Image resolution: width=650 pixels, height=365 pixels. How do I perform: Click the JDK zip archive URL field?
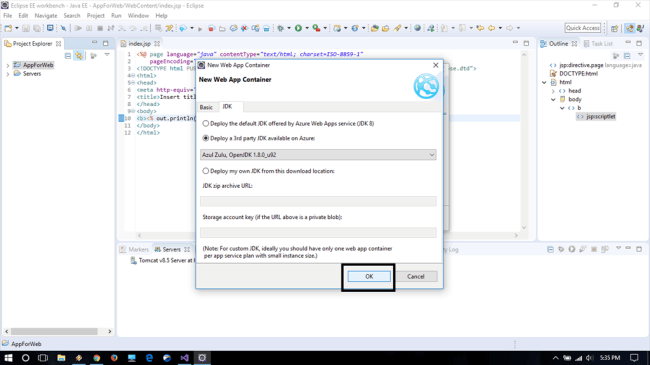[x=318, y=201]
